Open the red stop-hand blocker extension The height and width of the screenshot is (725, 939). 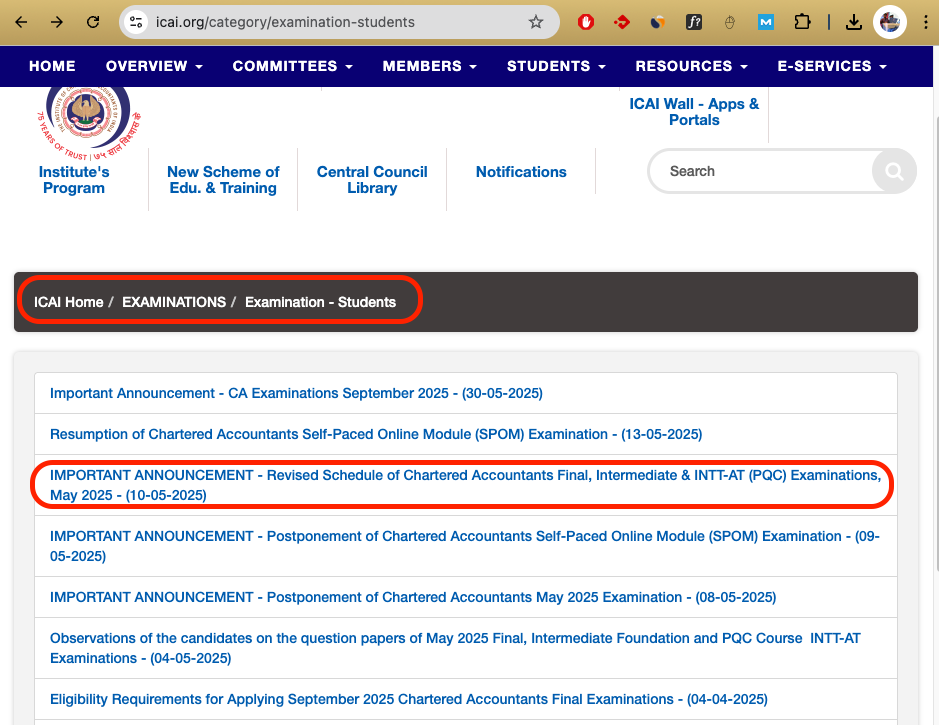point(586,23)
